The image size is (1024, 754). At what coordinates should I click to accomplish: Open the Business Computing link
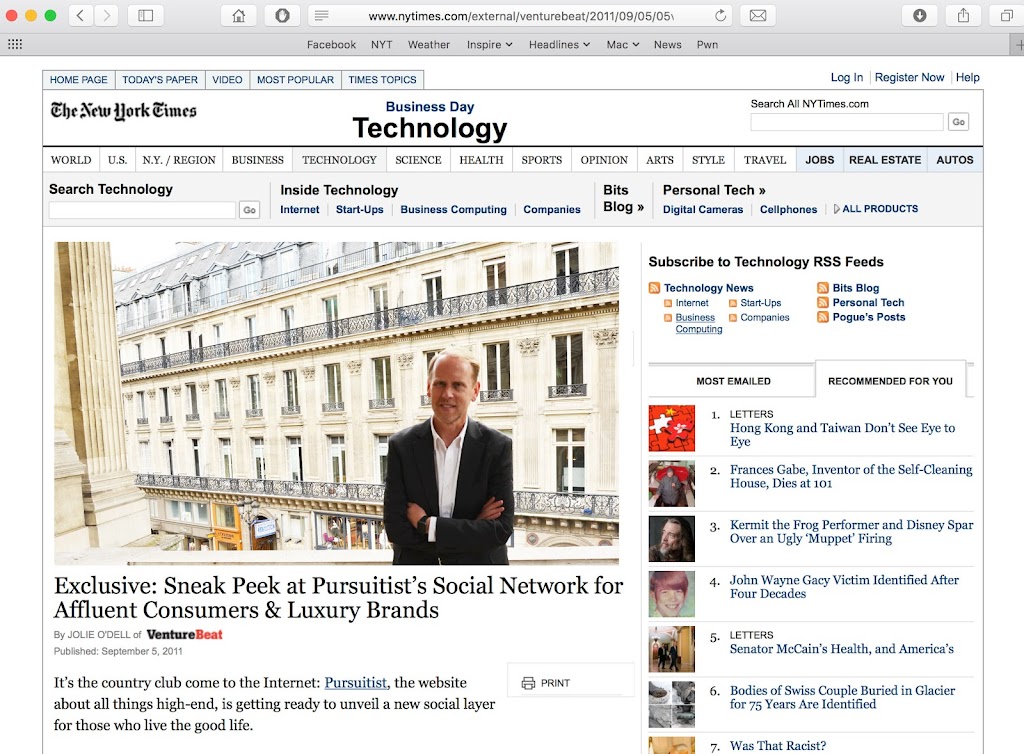453,210
